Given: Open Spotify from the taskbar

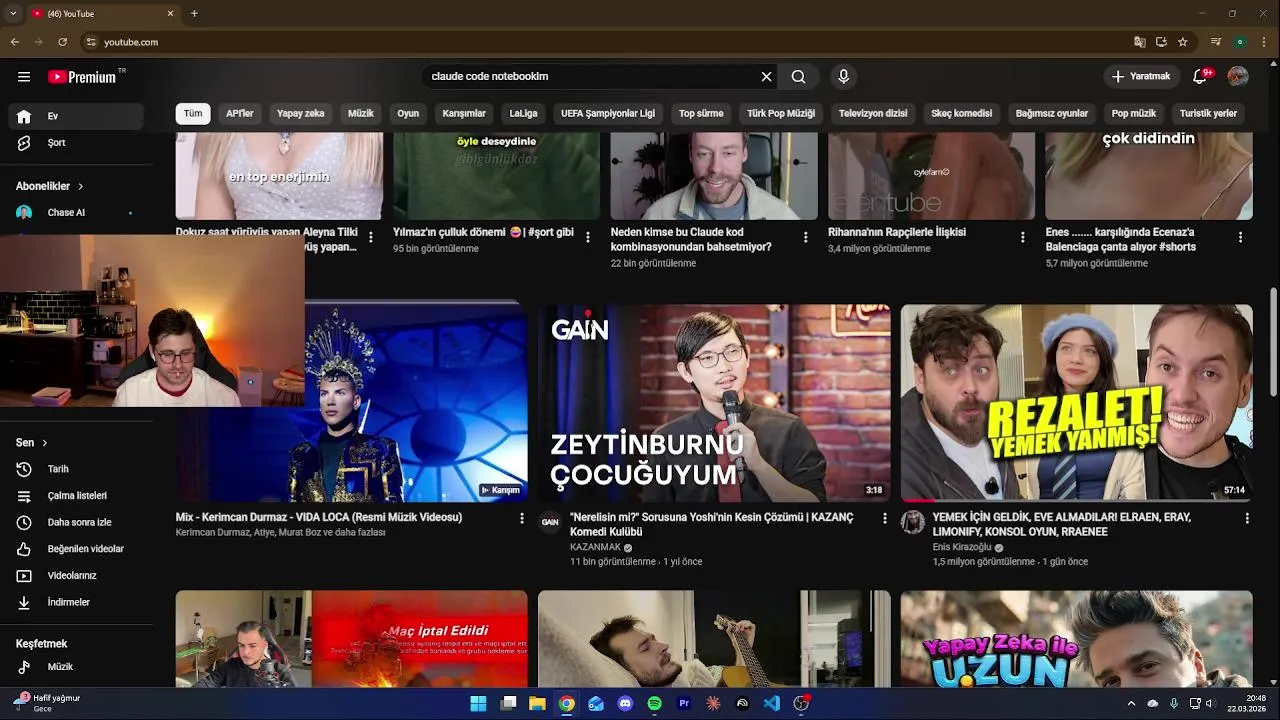Looking at the screenshot, I should pos(654,704).
